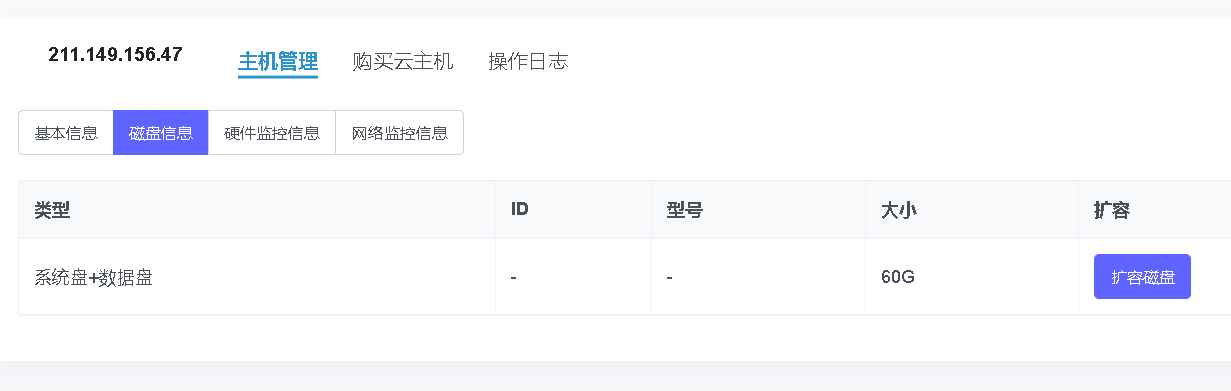The image size is (1231, 391).
Task: Select the 系统盘+数据盘 cell
Action: tap(93, 277)
